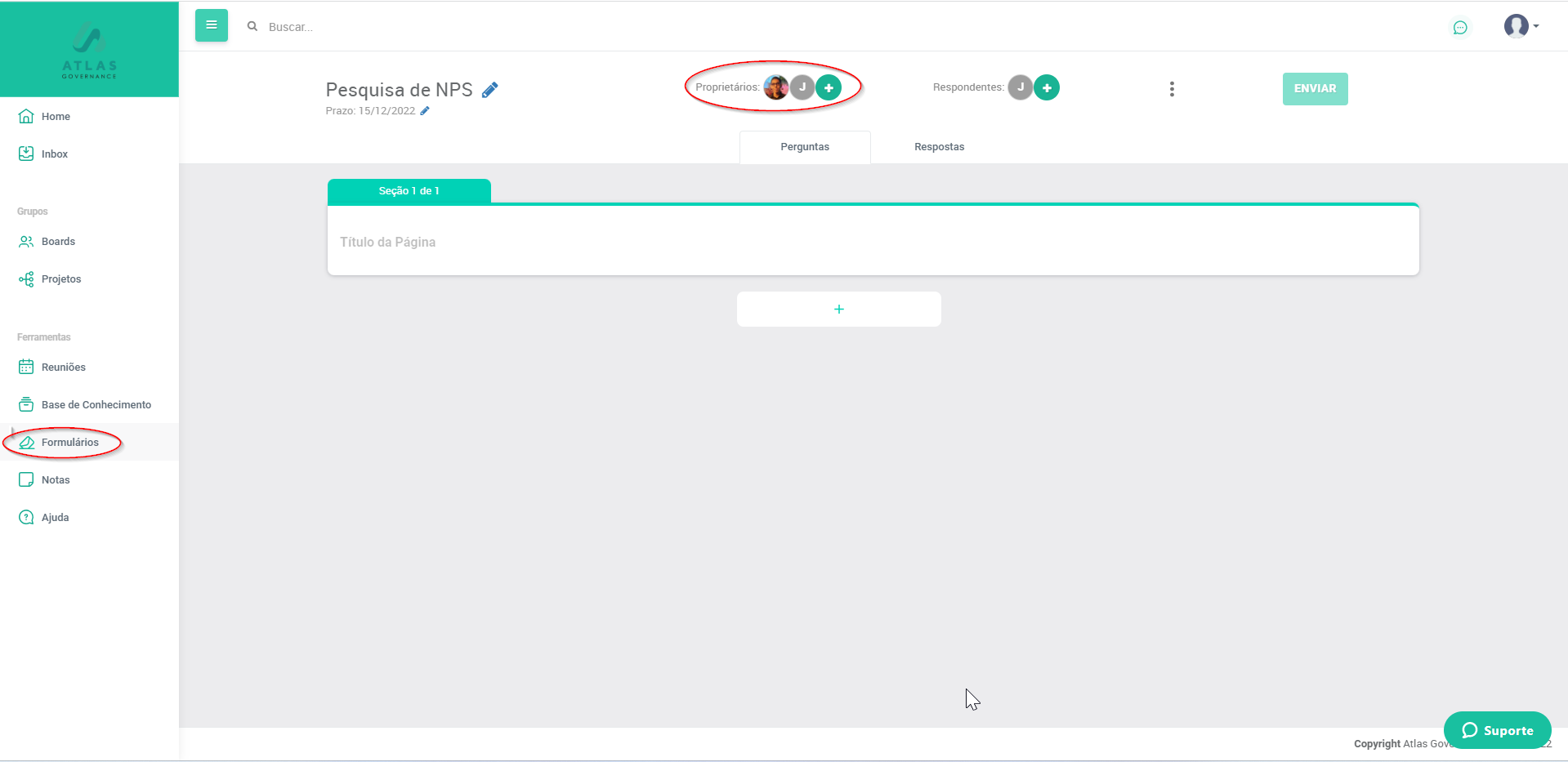This screenshot has width=1568, height=762.
Task: Add a new respondent with plus icon
Action: 1046,87
